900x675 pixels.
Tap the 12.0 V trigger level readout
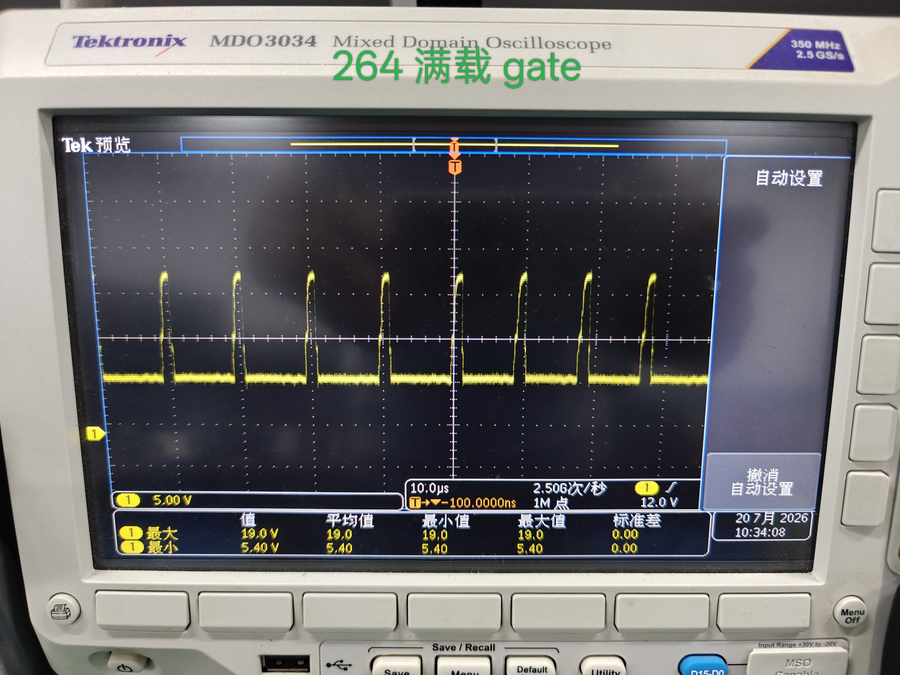[659, 502]
